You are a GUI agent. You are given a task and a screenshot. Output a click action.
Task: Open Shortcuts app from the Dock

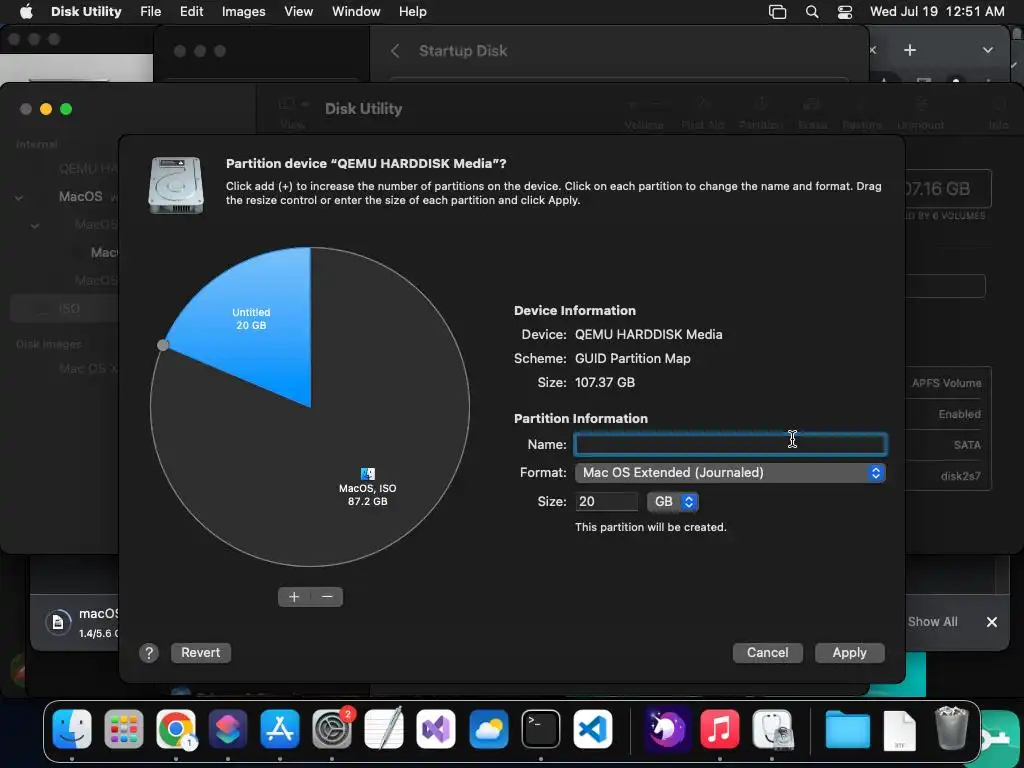[228, 729]
